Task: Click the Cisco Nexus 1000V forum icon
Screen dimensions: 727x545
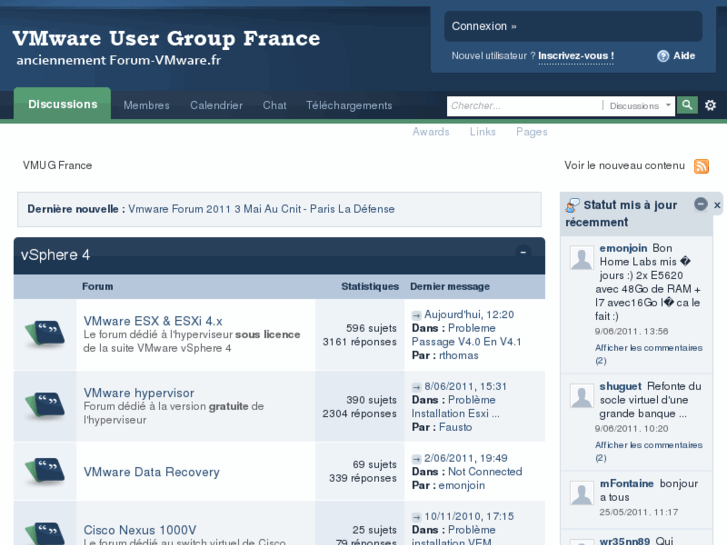Action: tap(45, 533)
